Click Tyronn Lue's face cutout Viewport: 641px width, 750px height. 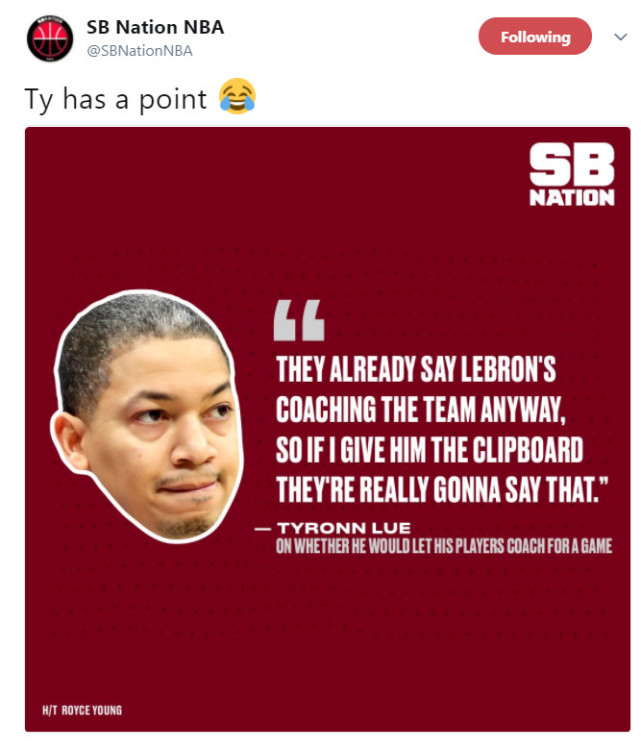pos(147,416)
